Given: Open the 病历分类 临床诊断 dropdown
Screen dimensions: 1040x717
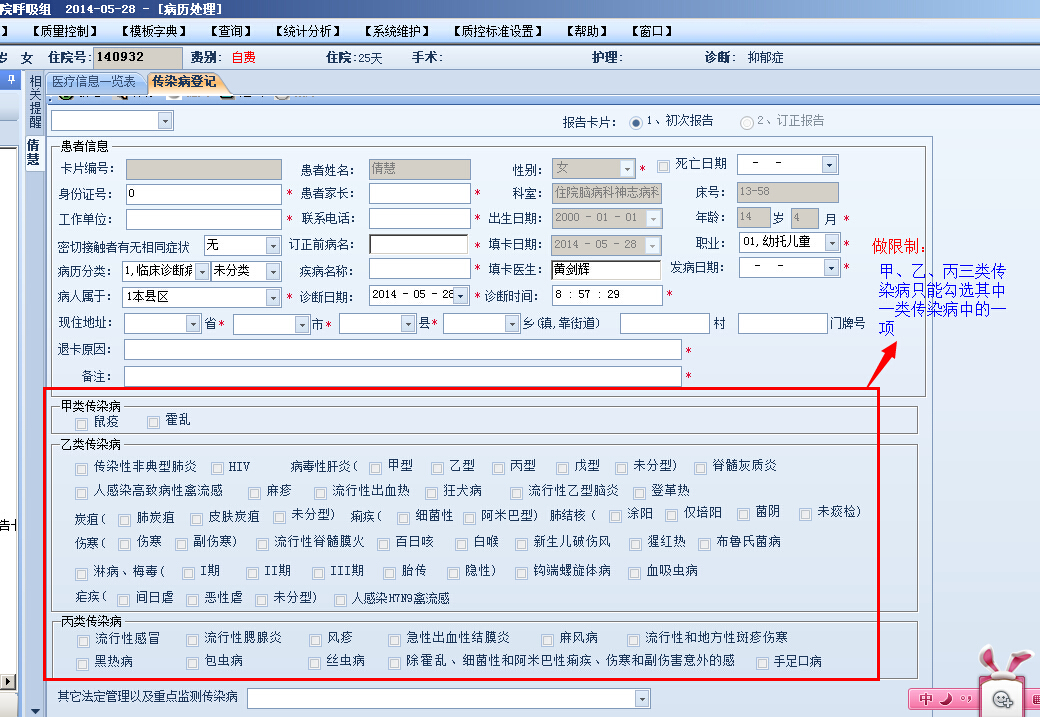Looking at the screenshot, I should coord(202,271).
